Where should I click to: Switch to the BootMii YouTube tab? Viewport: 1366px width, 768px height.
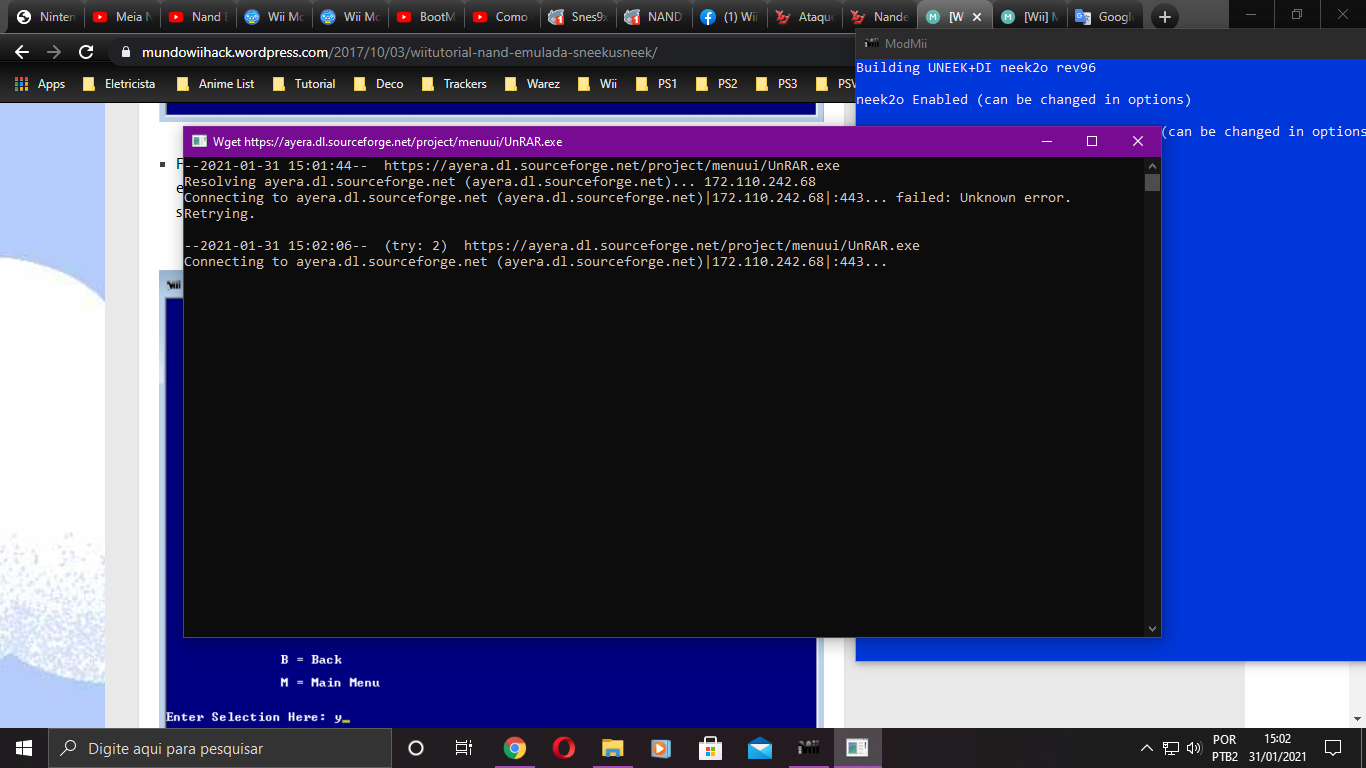point(426,17)
